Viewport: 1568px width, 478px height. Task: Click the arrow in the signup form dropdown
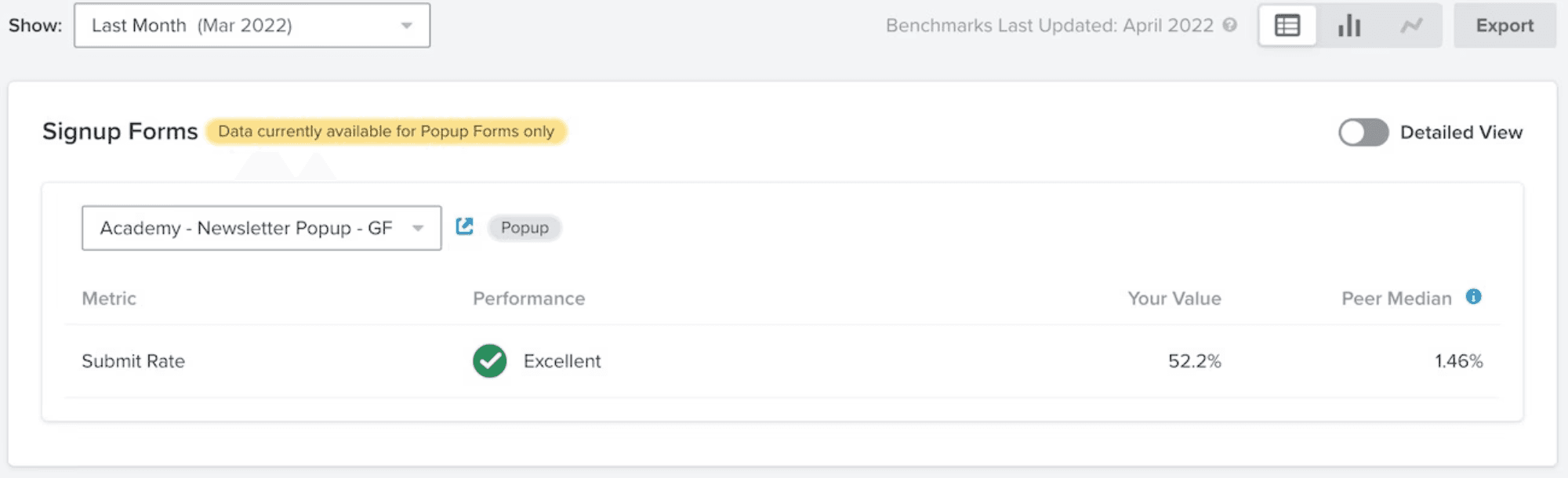(418, 228)
